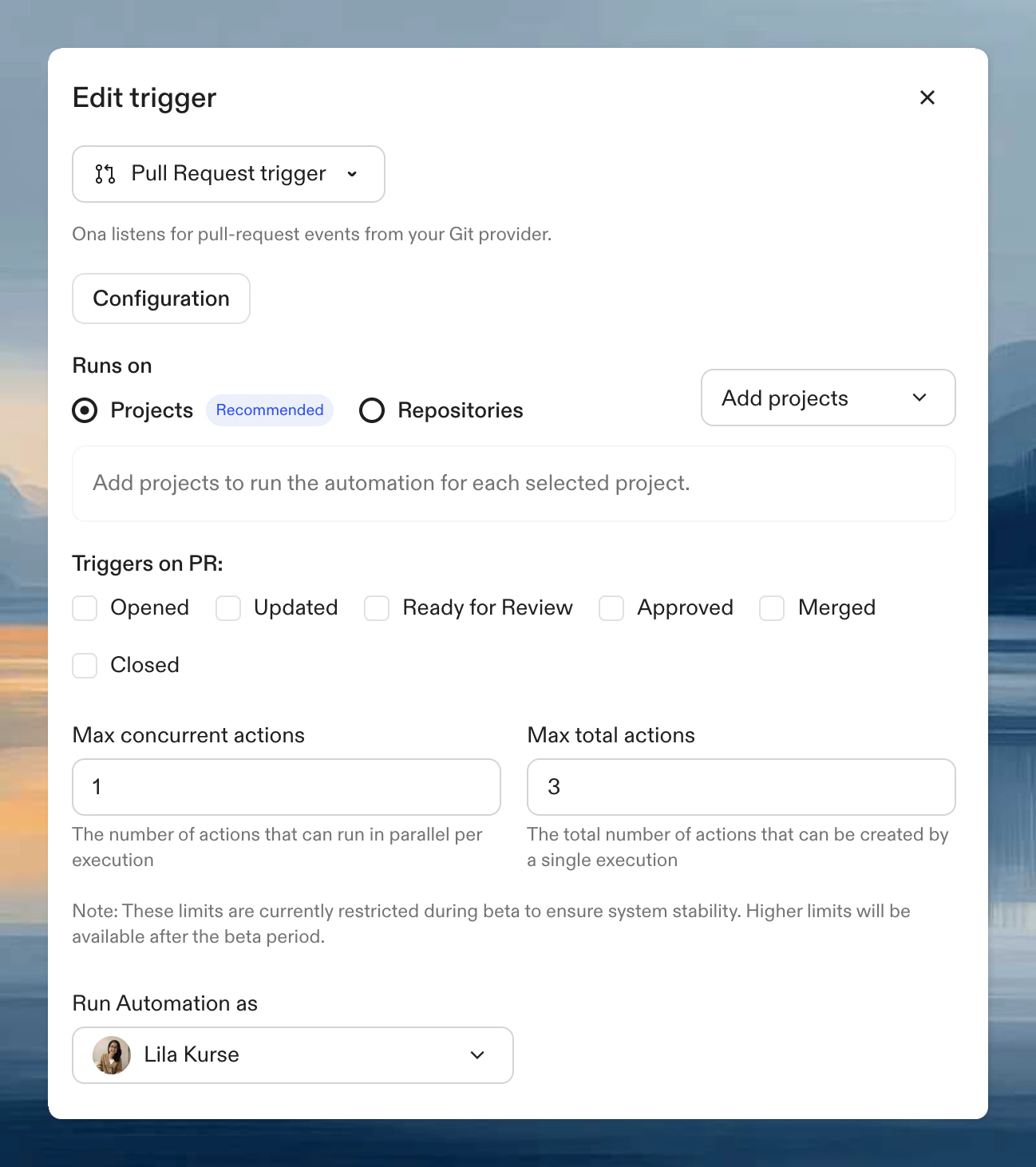Check the Updated checkbox

(227, 607)
